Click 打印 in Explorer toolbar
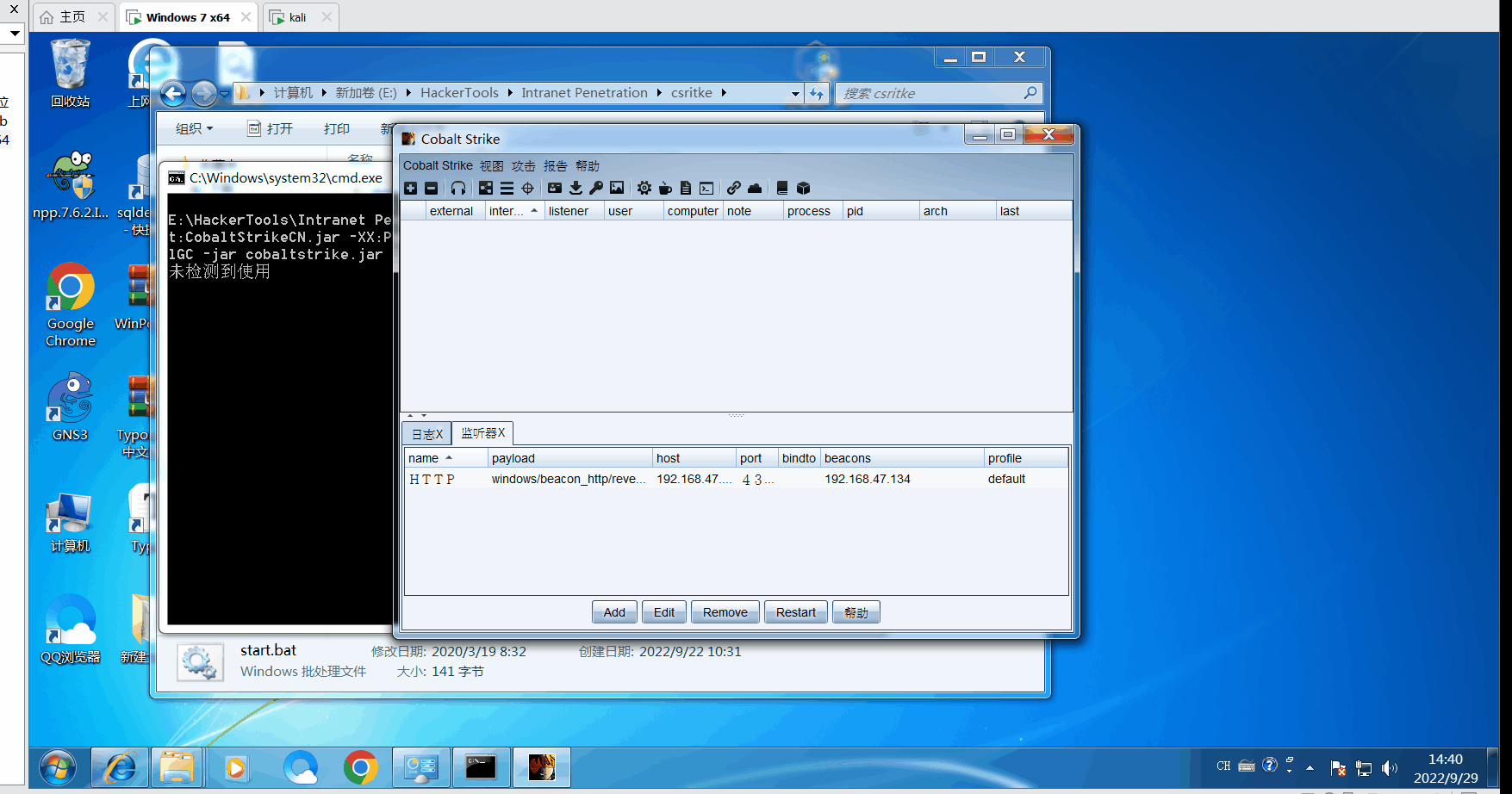 click(337, 128)
